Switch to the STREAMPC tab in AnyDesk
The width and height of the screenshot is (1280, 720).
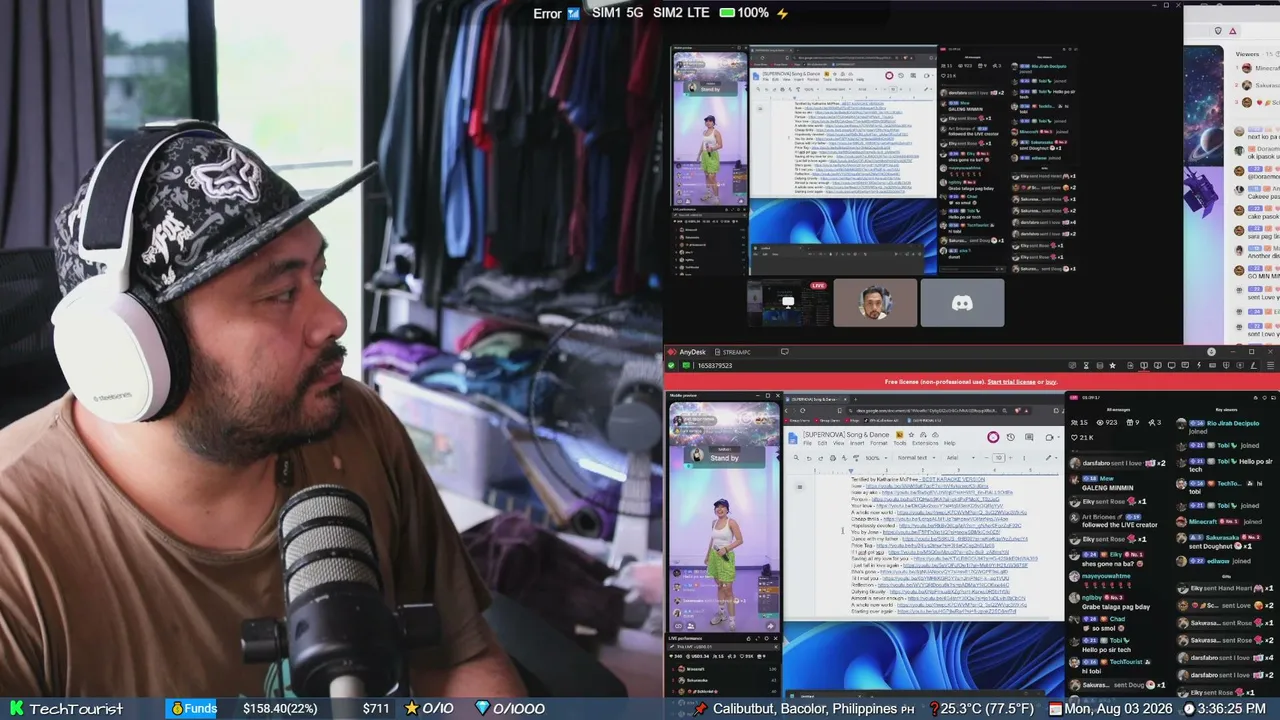731,352
